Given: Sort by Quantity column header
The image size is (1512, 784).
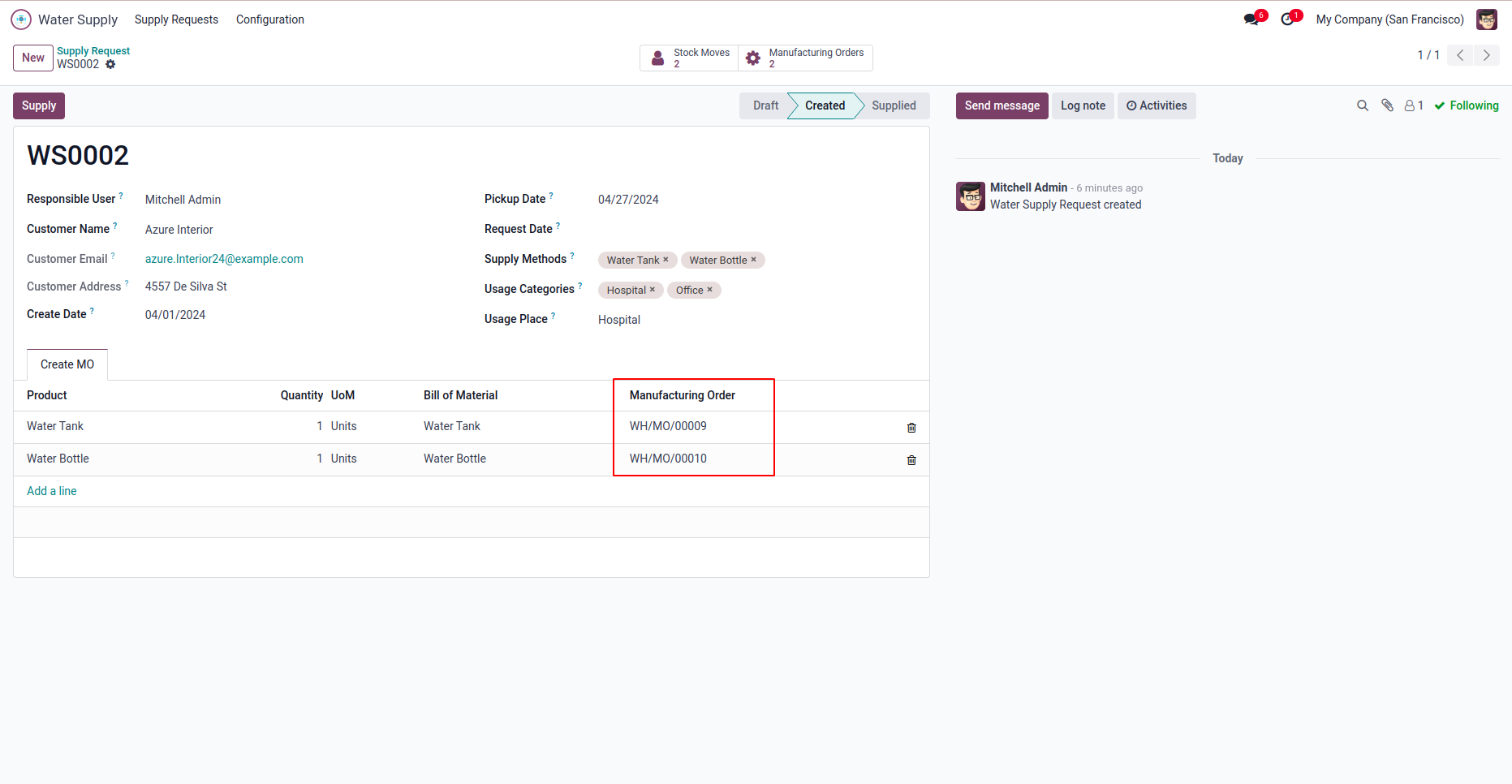Looking at the screenshot, I should pyautogui.click(x=302, y=395).
